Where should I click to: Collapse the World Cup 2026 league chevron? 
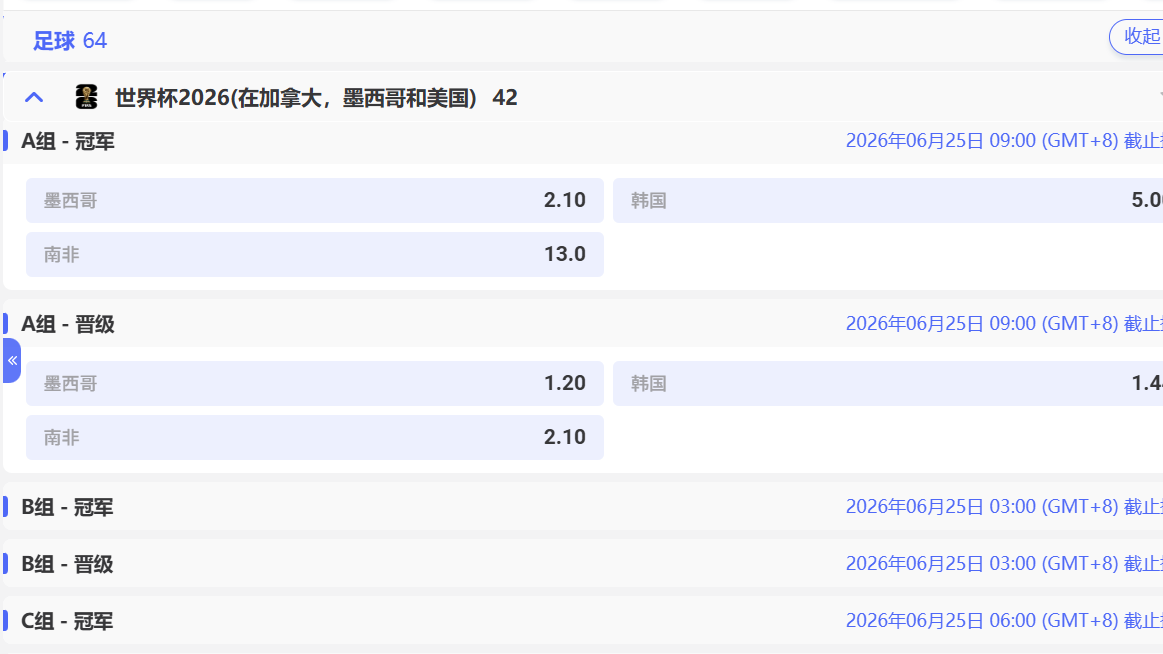(x=34, y=97)
